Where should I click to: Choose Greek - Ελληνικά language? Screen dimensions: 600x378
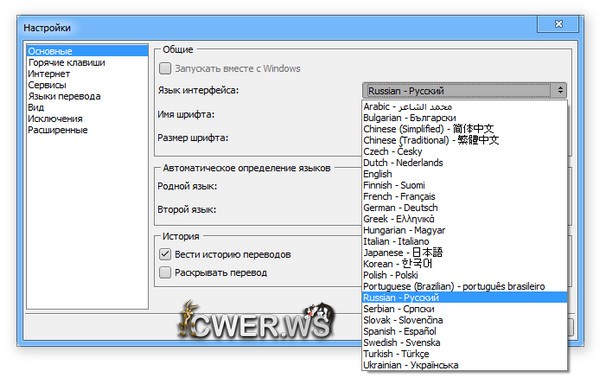click(464, 219)
